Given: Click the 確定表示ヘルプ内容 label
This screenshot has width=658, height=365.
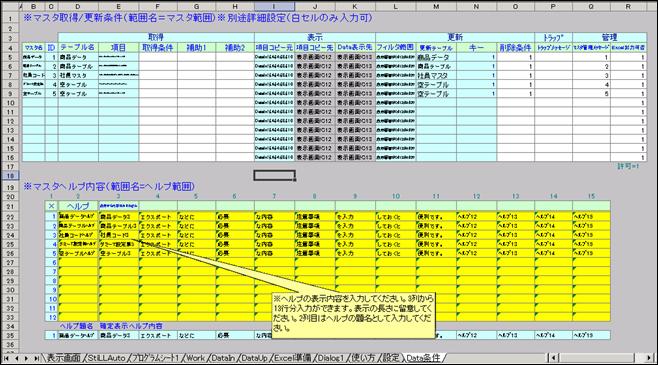Looking at the screenshot, I should [x=131, y=326].
